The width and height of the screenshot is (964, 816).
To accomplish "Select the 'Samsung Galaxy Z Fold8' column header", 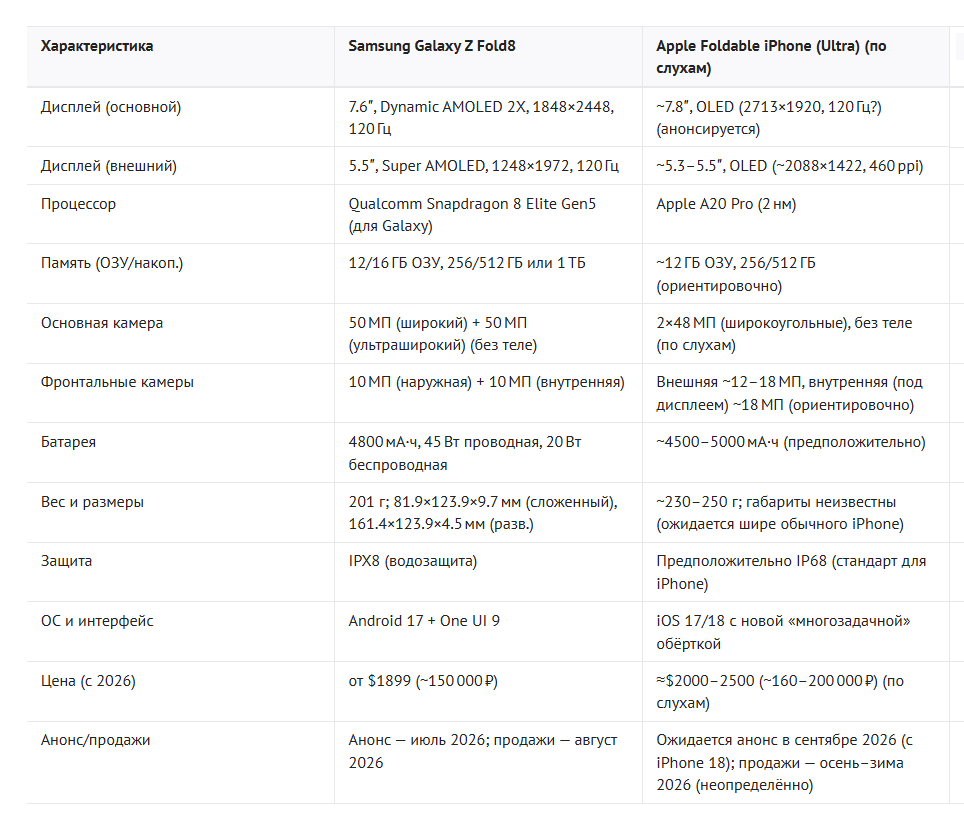I will point(432,46).
